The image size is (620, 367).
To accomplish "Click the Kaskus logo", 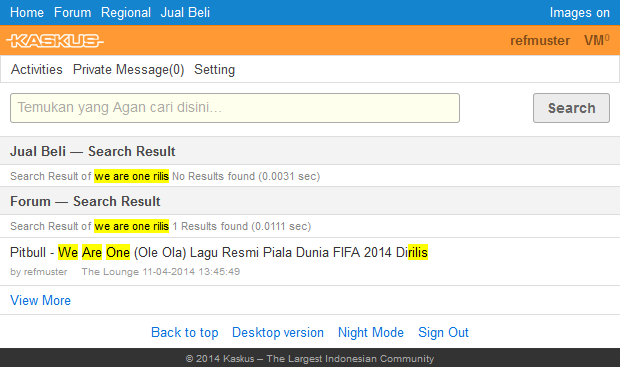I will pyautogui.click(x=55, y=40).
